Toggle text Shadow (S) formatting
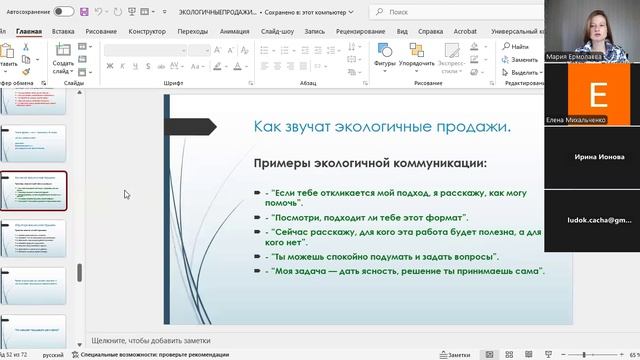Viewport: 640px width, 360px height. pos(148,66)
